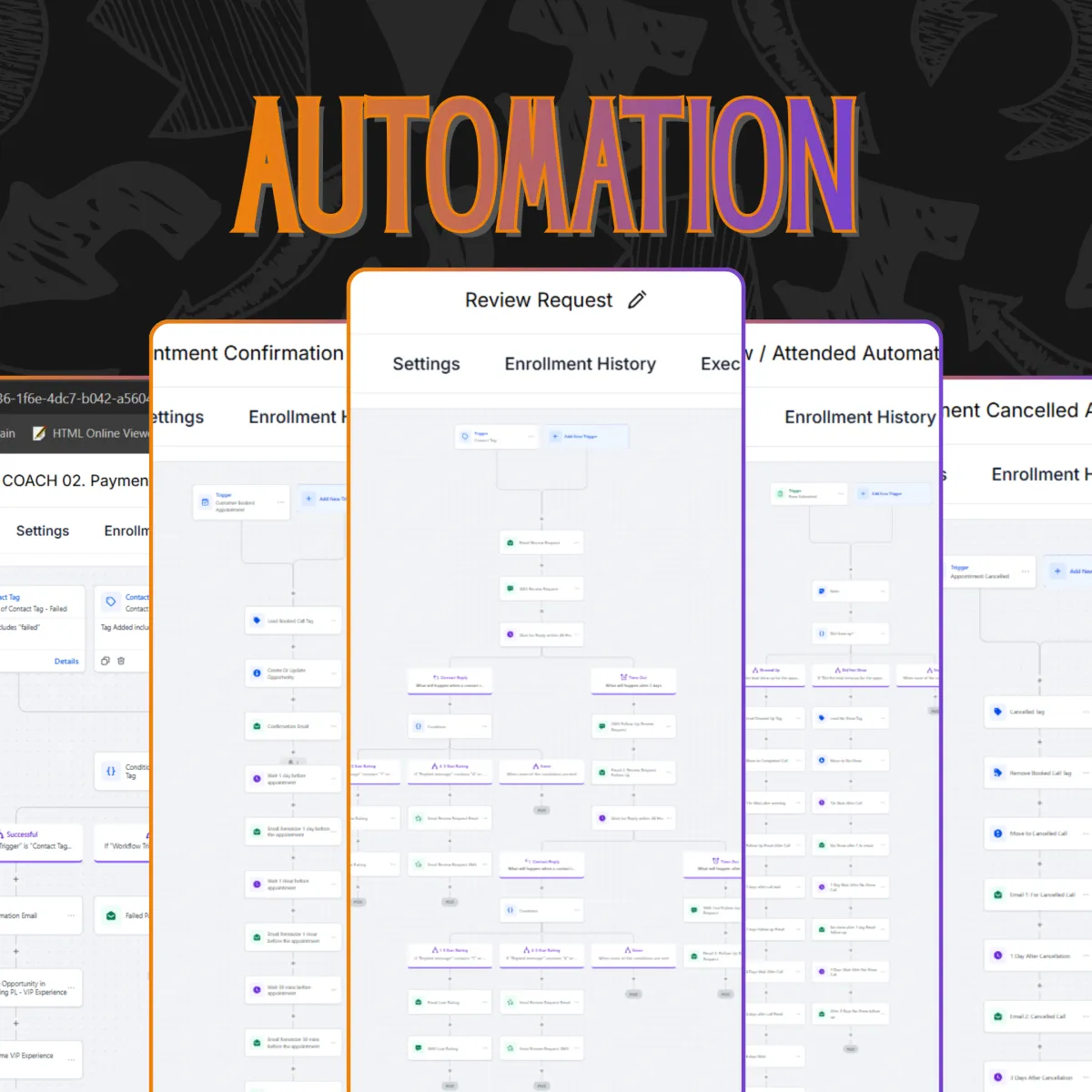
Task: Open three-dot menu on Customer Booked Appointment trigger
Action: 280,502
